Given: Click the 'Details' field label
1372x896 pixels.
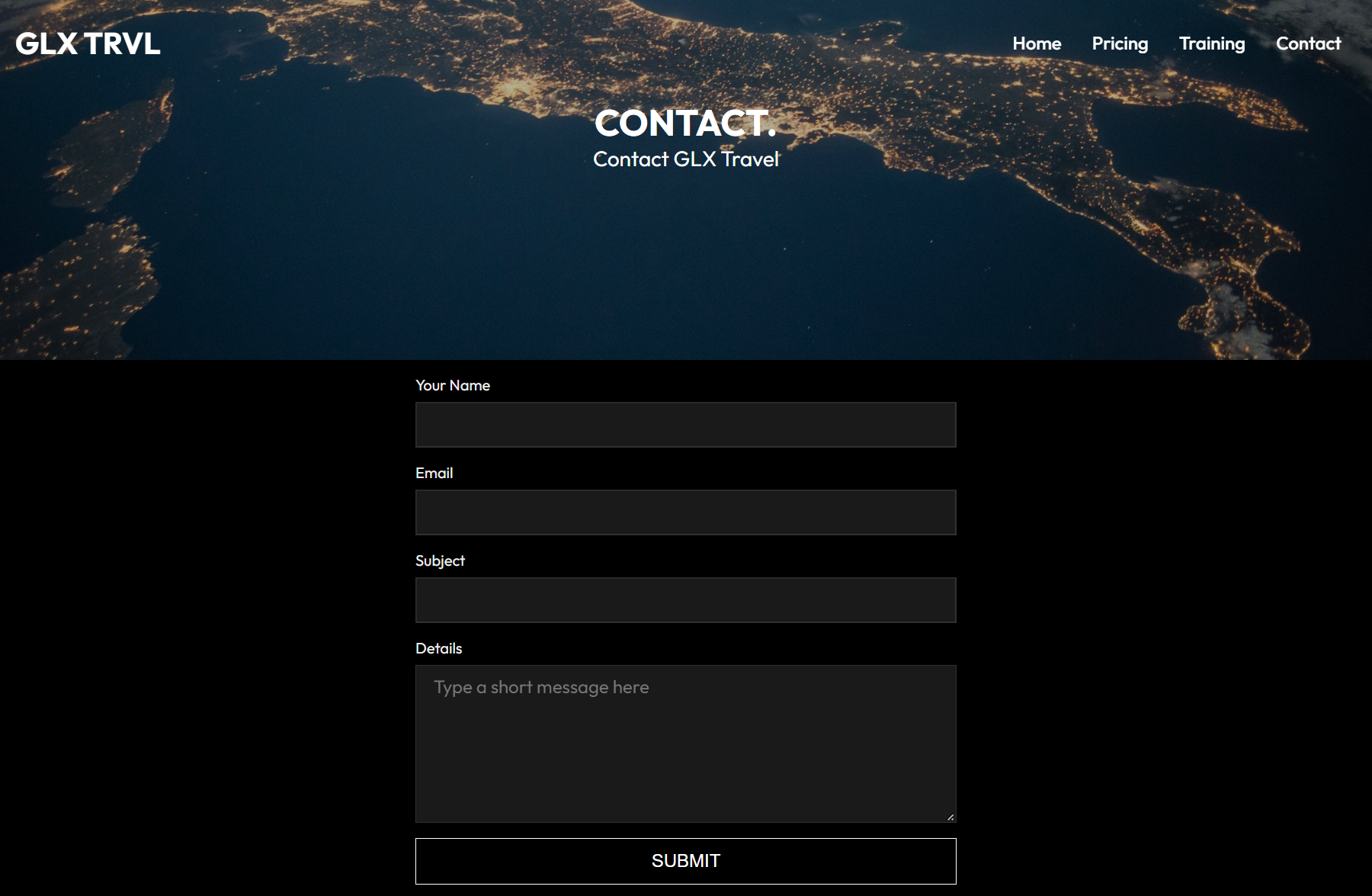Looking at the screenshot, I should [x=439, y=648].
